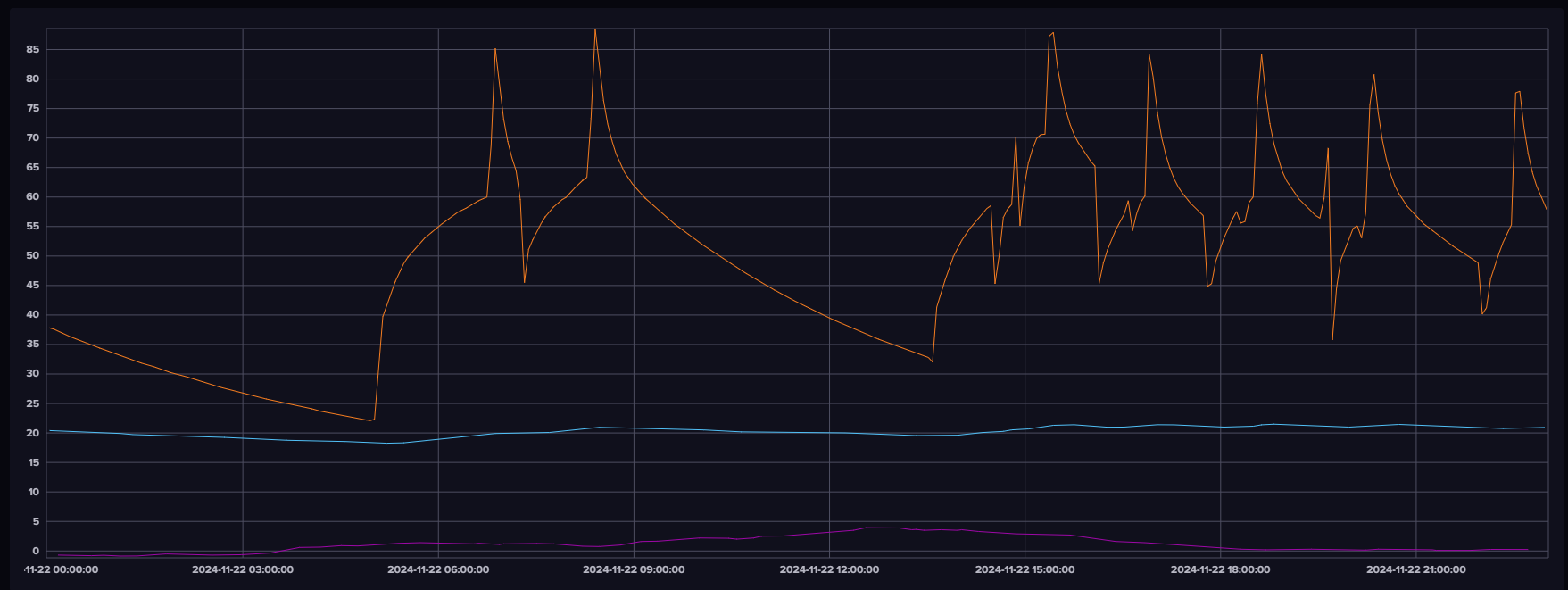The width and height of the screenshot is (1568, 590).
Task: Click the 85 label on the y-axis
Action: click(33, 50)
